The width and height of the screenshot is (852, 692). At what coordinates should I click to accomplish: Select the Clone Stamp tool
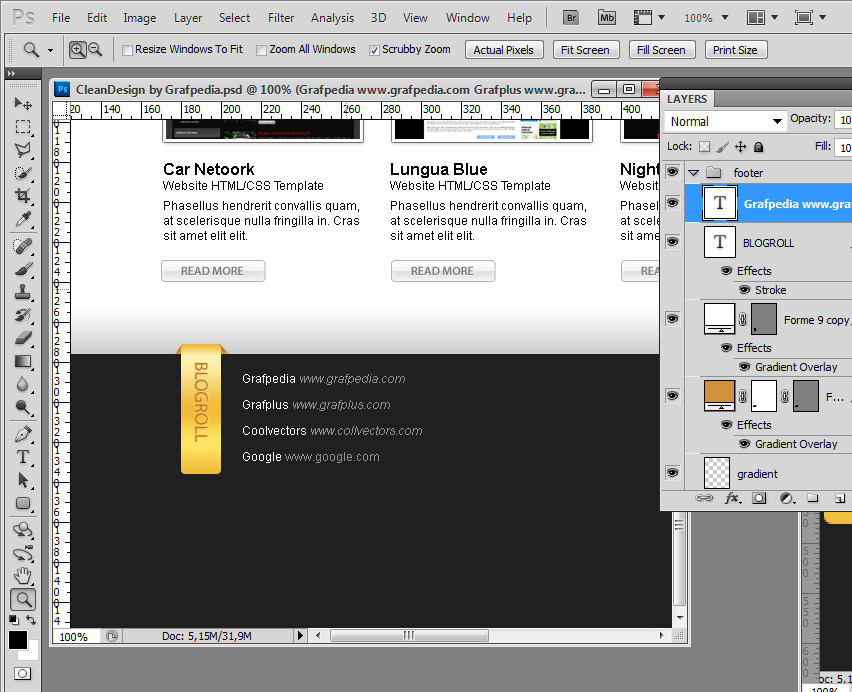coord(23,292)
